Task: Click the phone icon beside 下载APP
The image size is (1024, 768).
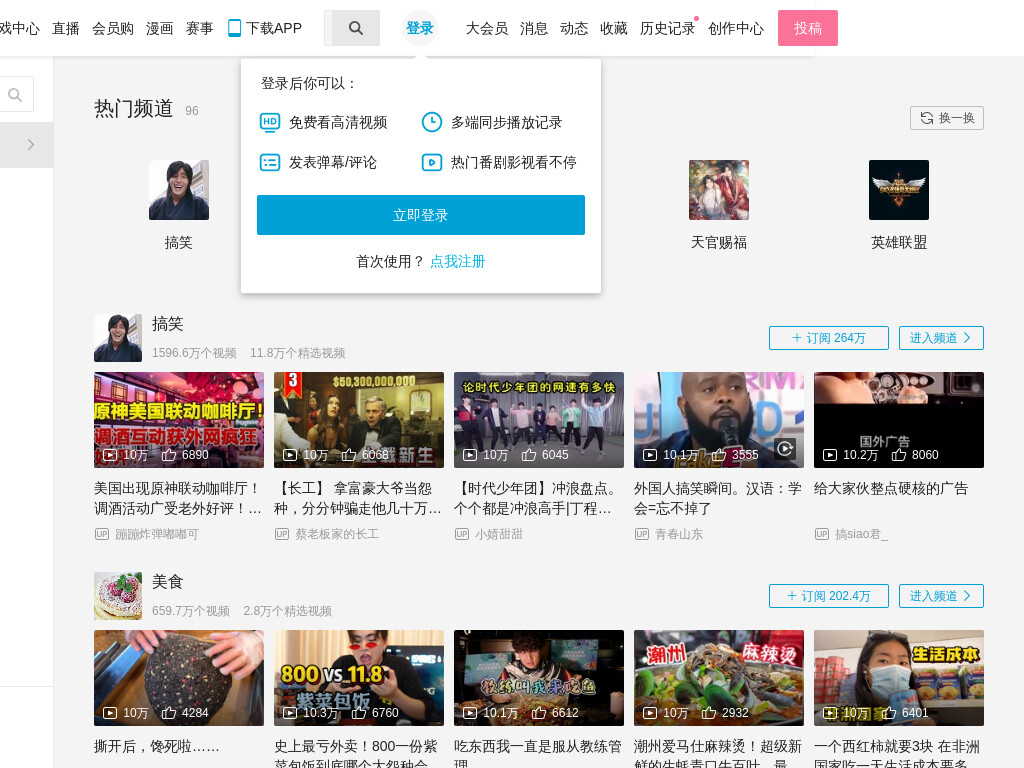Action: click(x=234, y=28)
